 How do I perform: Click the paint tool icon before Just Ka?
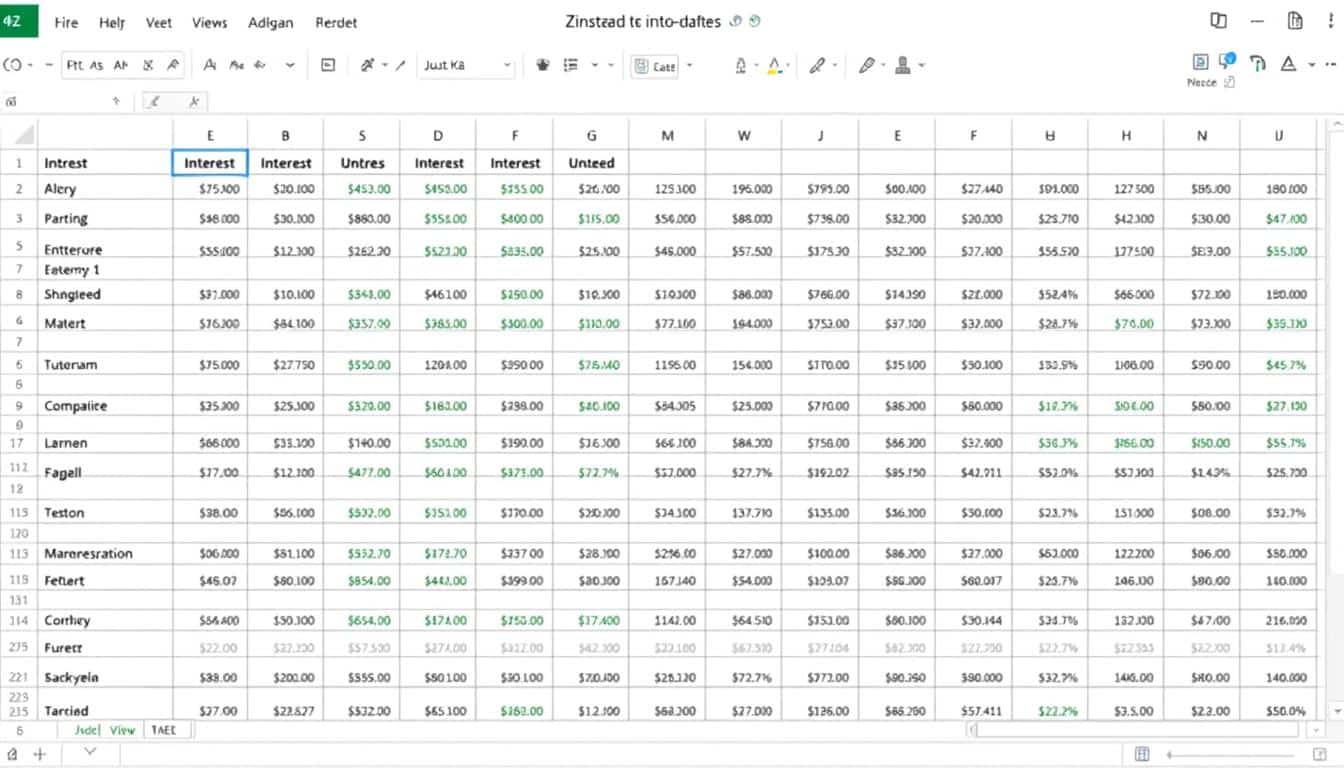click(367, 65)
